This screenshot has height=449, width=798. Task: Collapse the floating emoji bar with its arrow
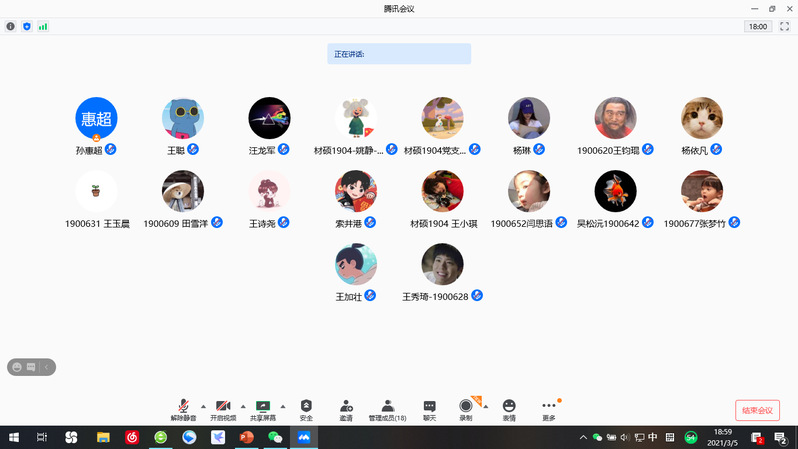46,367
